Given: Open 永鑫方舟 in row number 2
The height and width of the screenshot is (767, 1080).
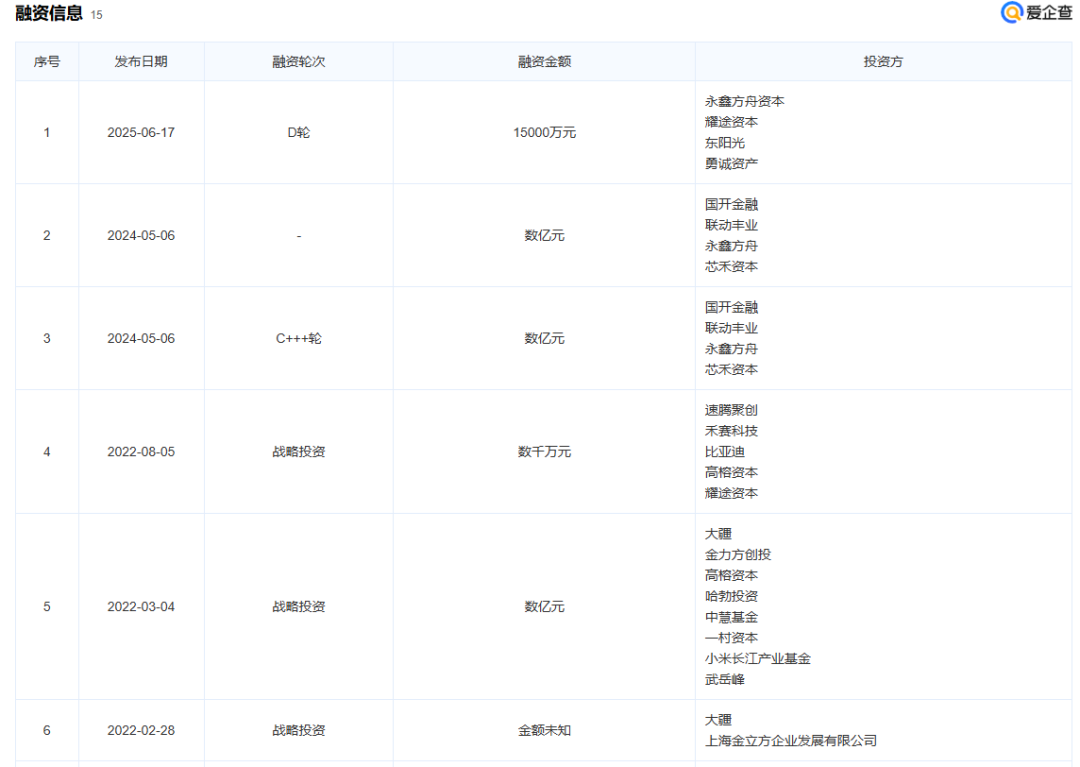Looking at the screenshot, I should (731, 246).
